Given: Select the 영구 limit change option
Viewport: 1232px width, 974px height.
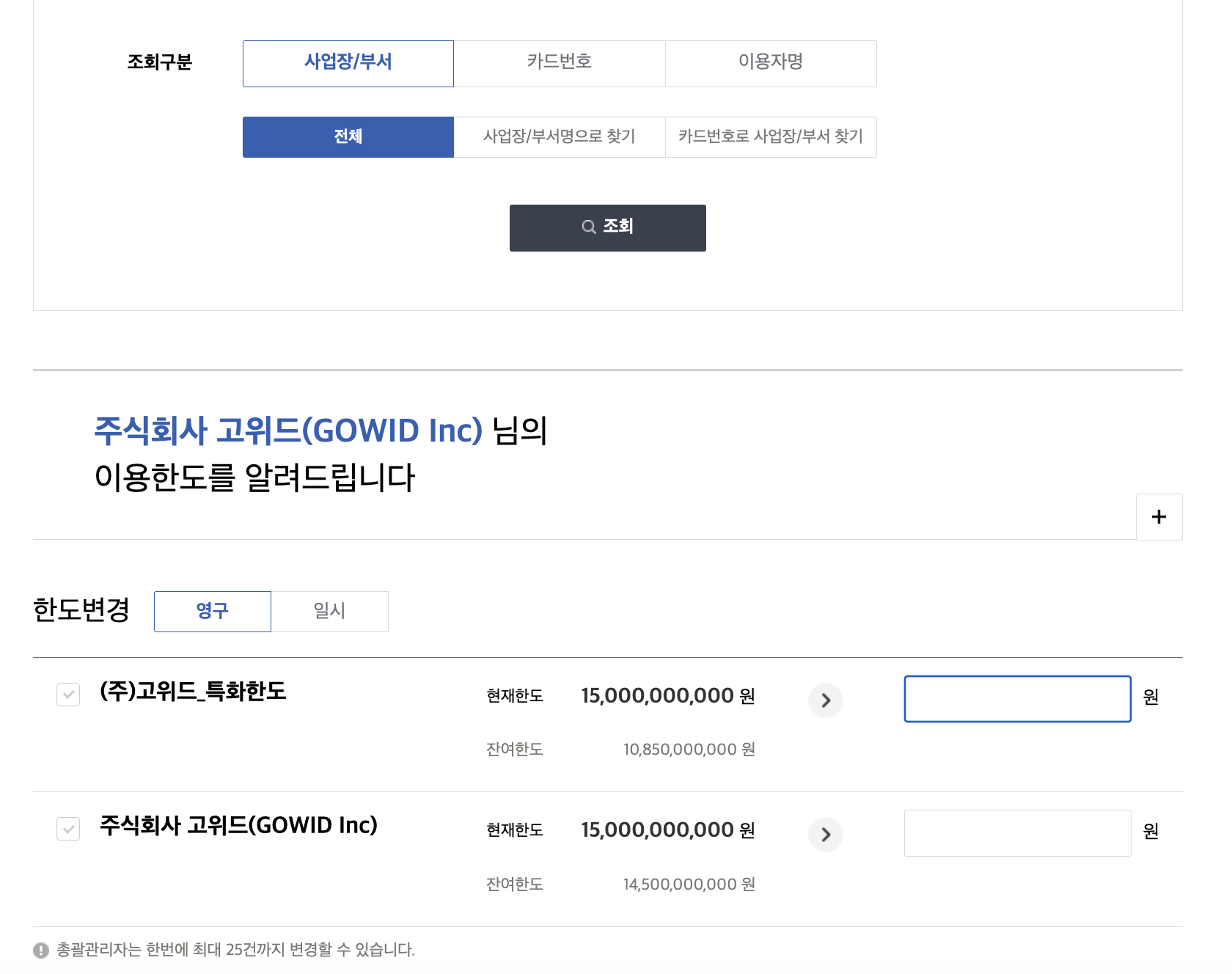Looking at the screenshot, I should point(212,611).
